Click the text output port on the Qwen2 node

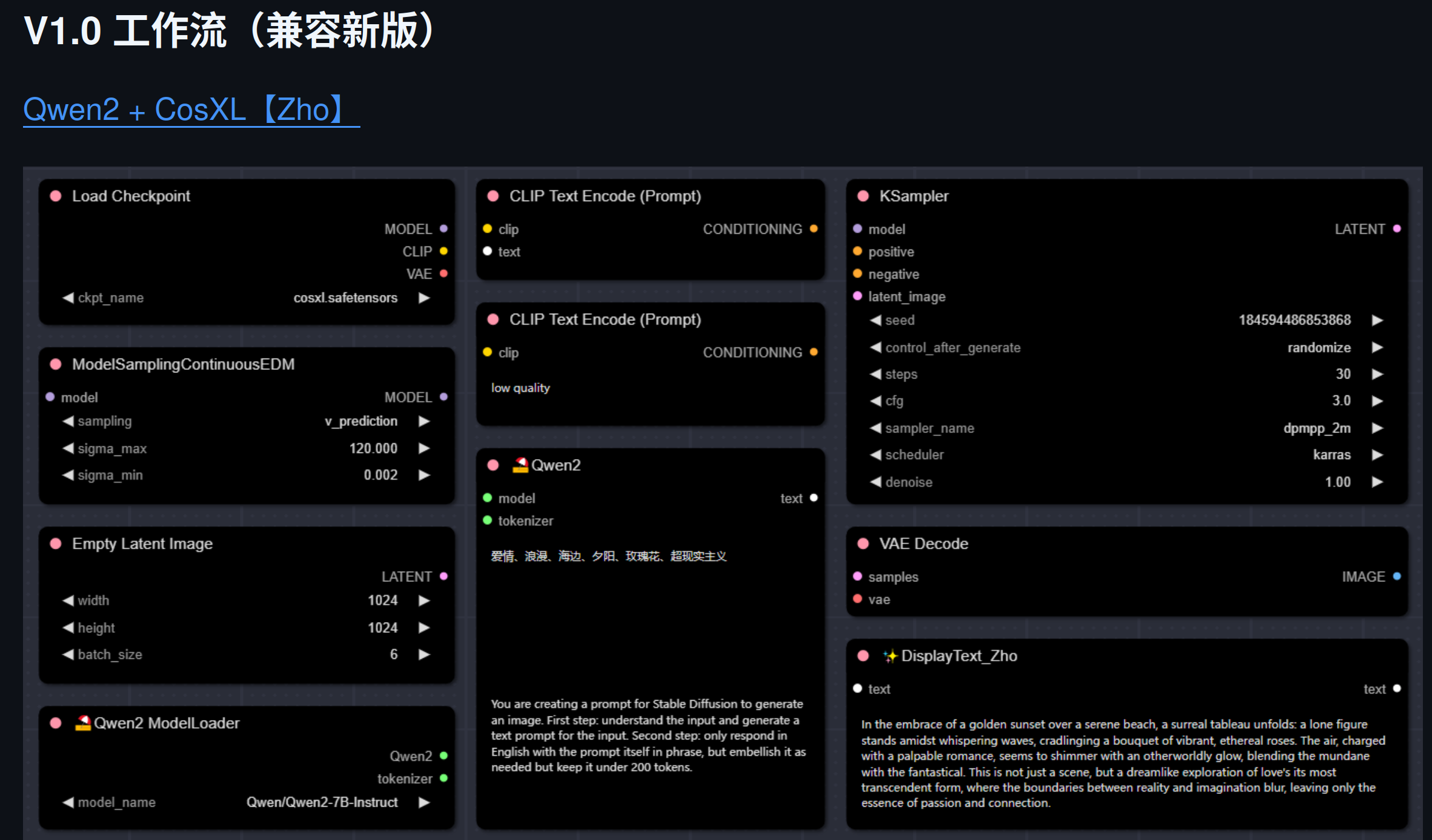click(814, 498)
